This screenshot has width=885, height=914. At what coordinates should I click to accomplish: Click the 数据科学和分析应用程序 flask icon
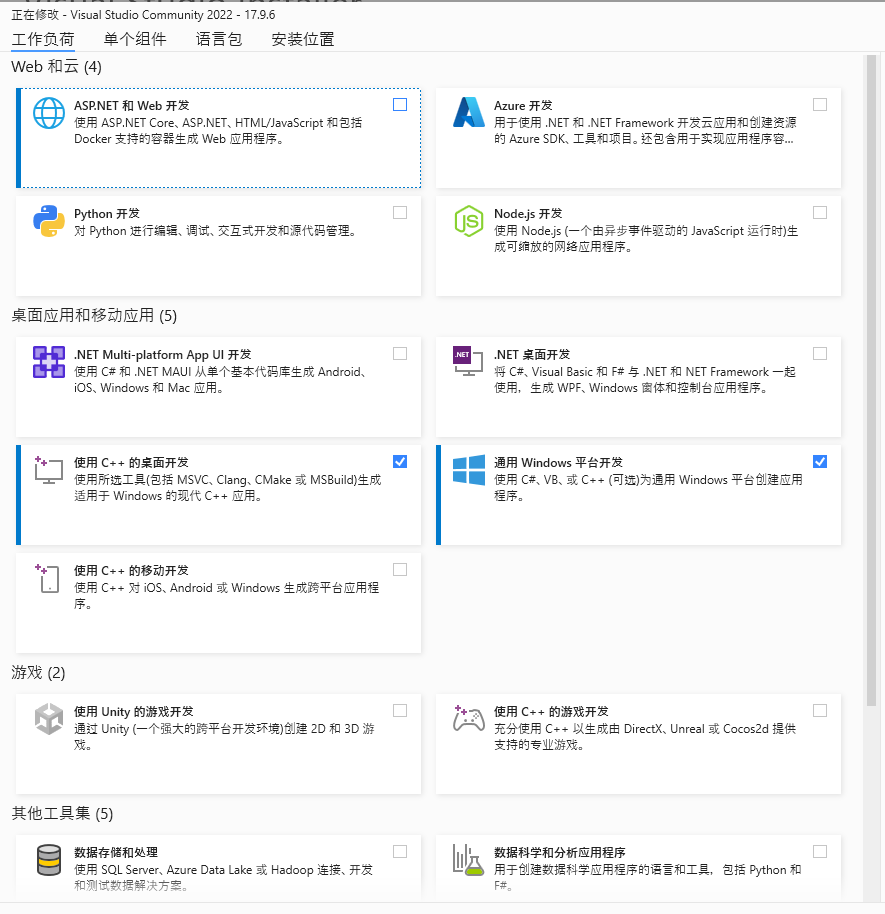coord(469,860)
